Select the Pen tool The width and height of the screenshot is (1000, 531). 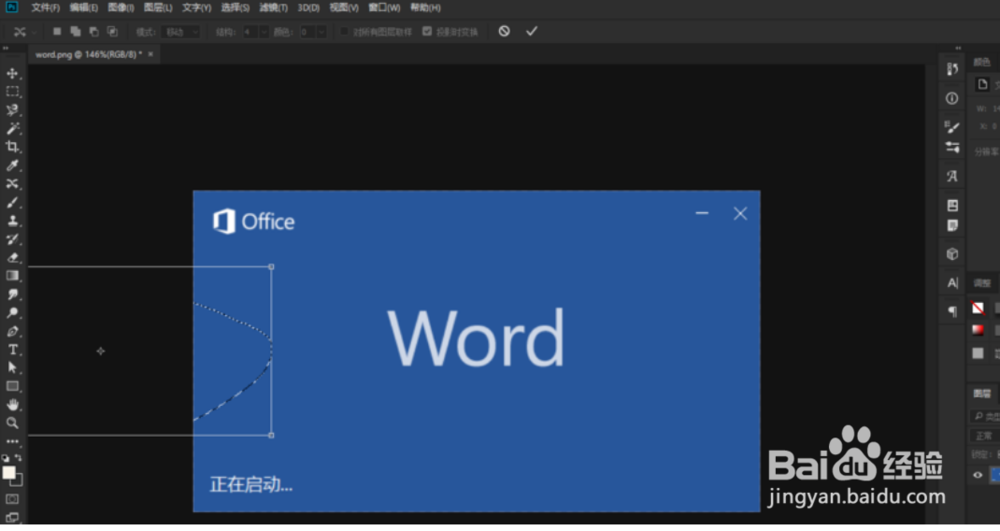tap(12, 331)
